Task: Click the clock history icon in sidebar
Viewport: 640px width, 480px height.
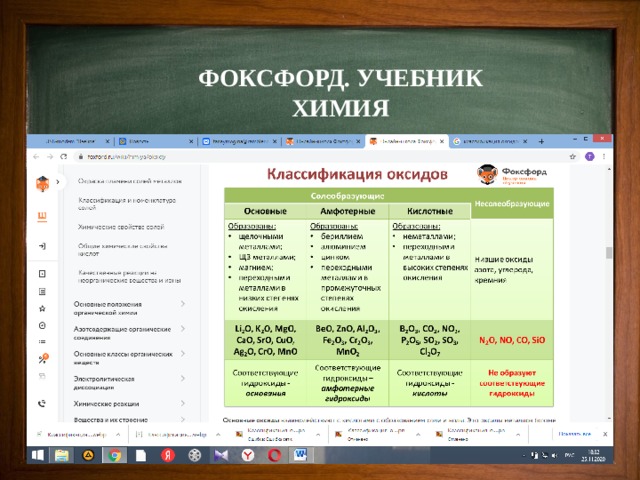Action: tap(42, 325)
